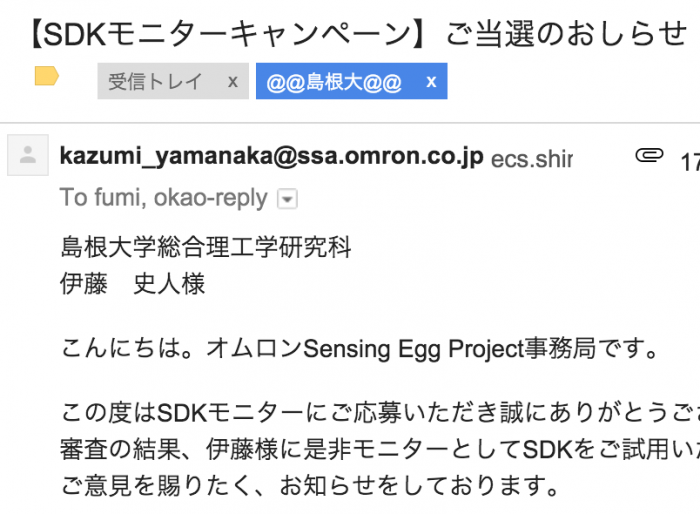Click the sender avatar placeholder icon
The height and width of the screenshot is (514, 700).
[28, 155]
